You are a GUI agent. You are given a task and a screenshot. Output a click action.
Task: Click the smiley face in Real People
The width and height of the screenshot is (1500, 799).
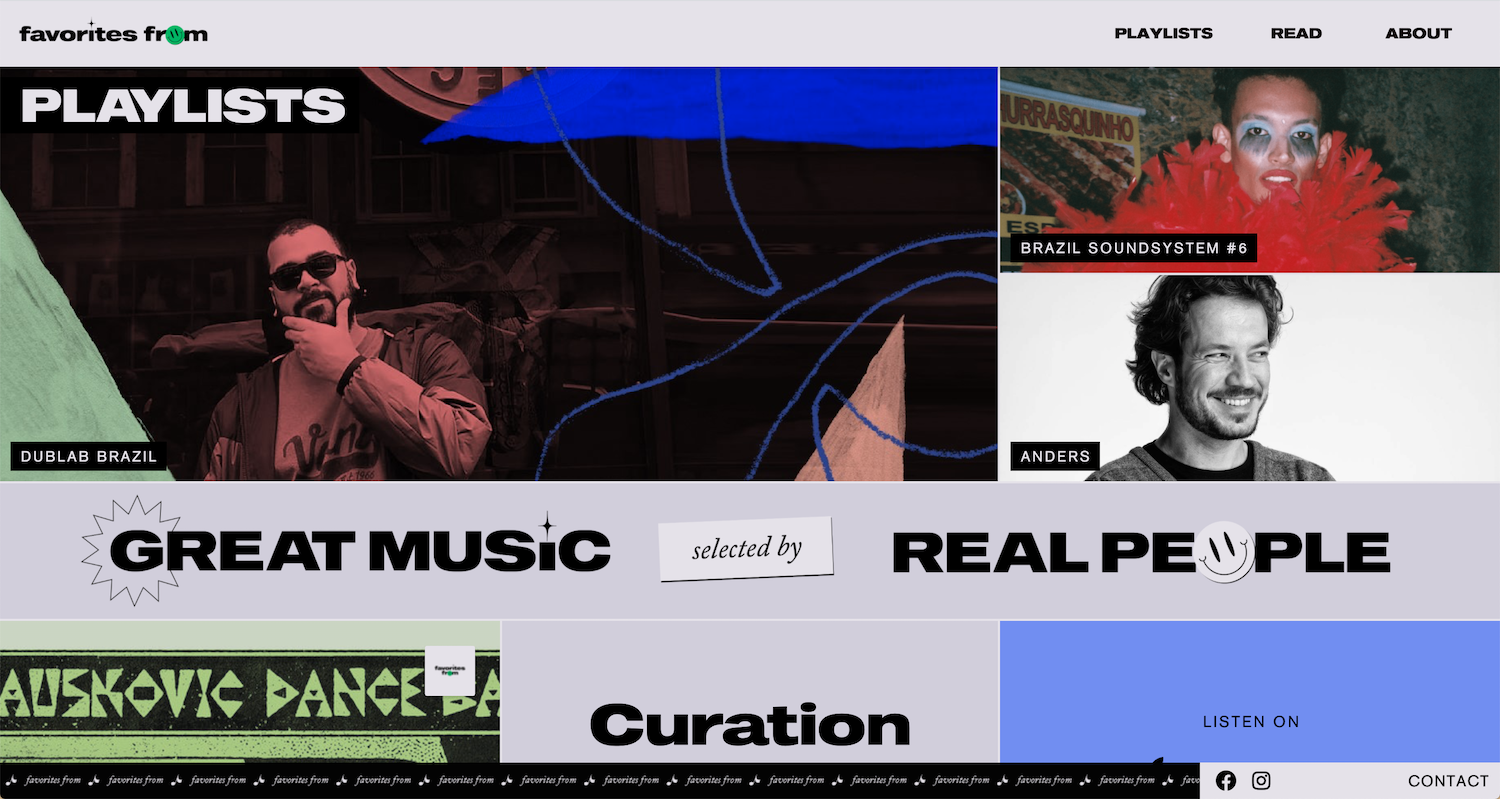coord(1226,551)
